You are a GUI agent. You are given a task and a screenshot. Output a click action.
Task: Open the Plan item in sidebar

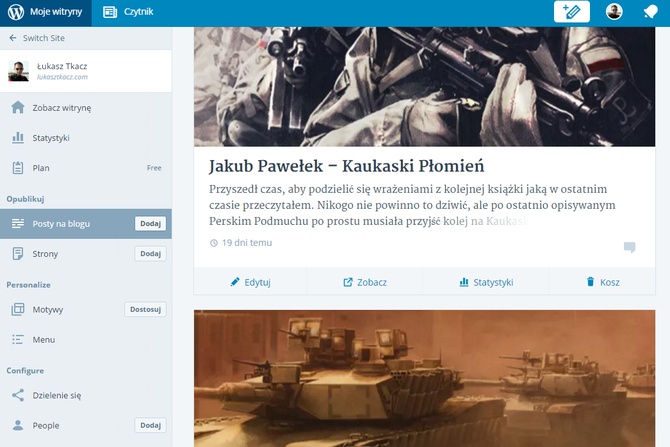[86, 168]
